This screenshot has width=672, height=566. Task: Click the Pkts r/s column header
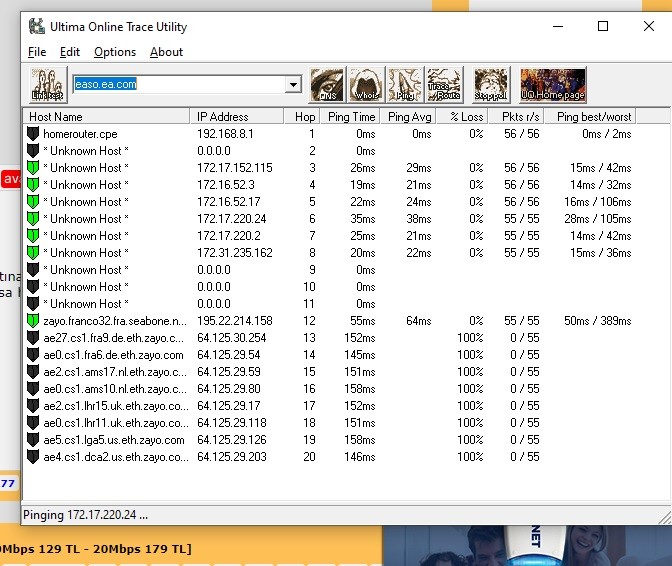[x=516, y=117]
